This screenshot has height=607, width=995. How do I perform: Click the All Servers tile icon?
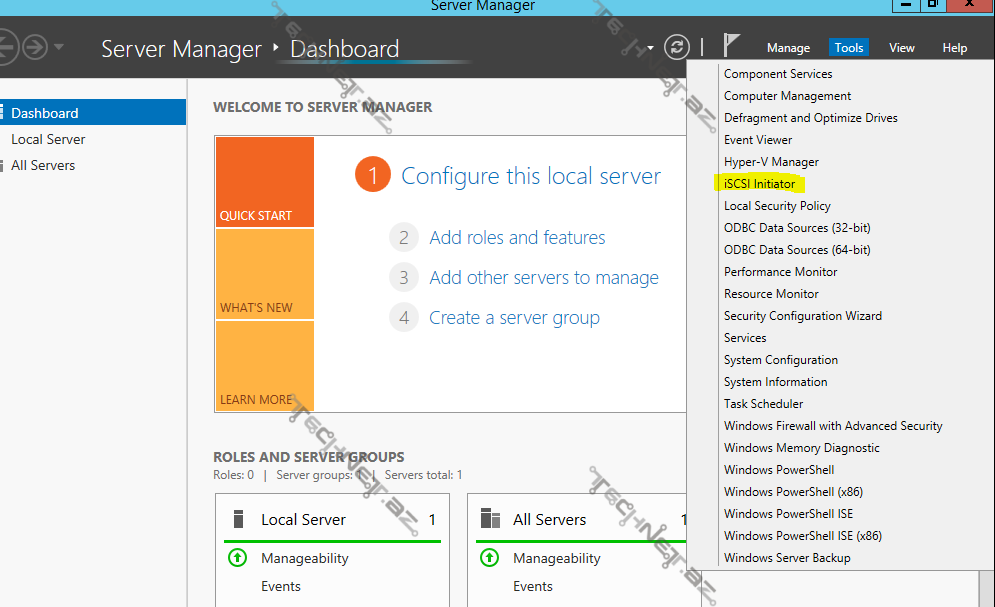(490, 519)
